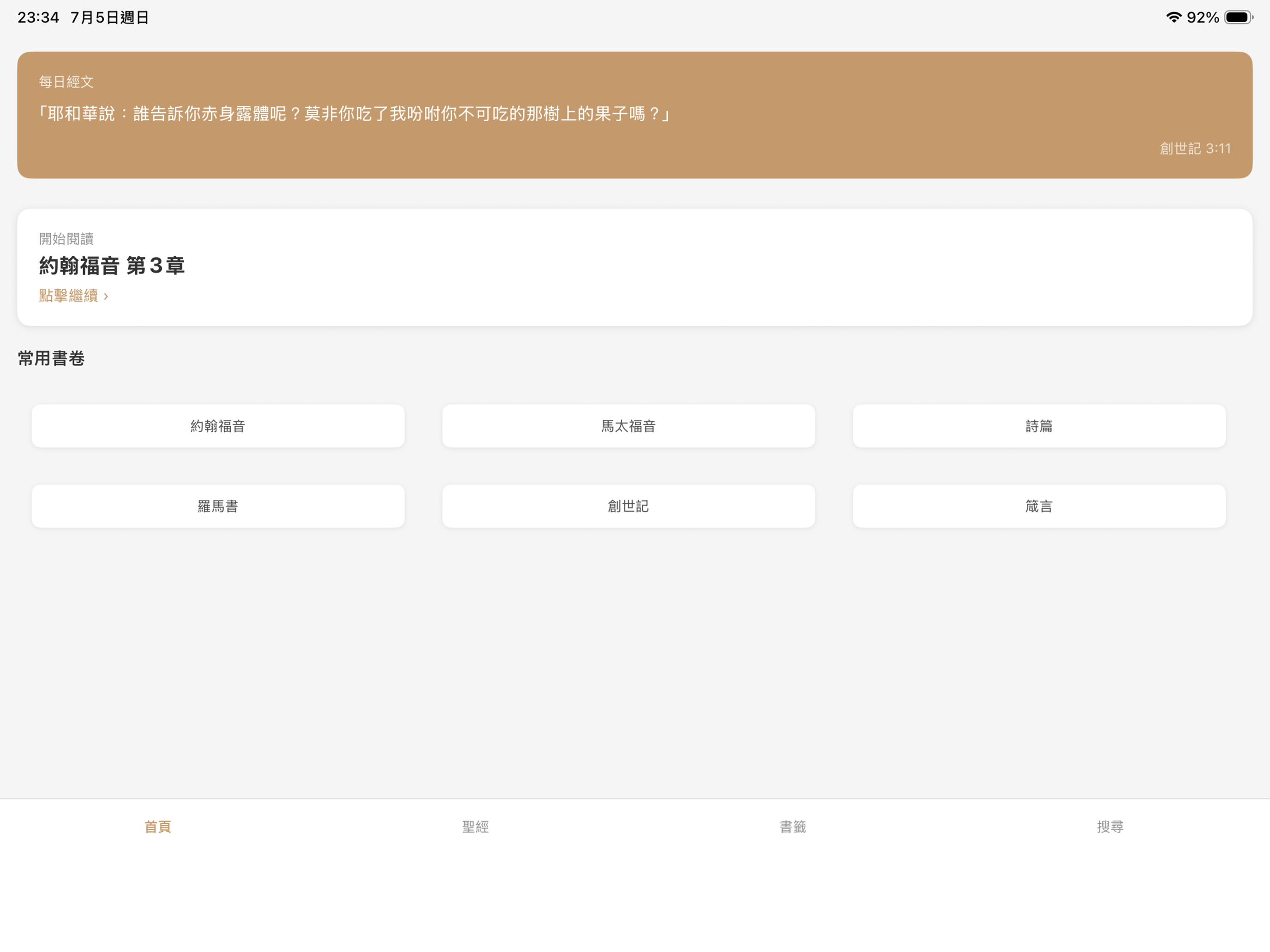Open the 詩篇 book button

(1039, 426)
